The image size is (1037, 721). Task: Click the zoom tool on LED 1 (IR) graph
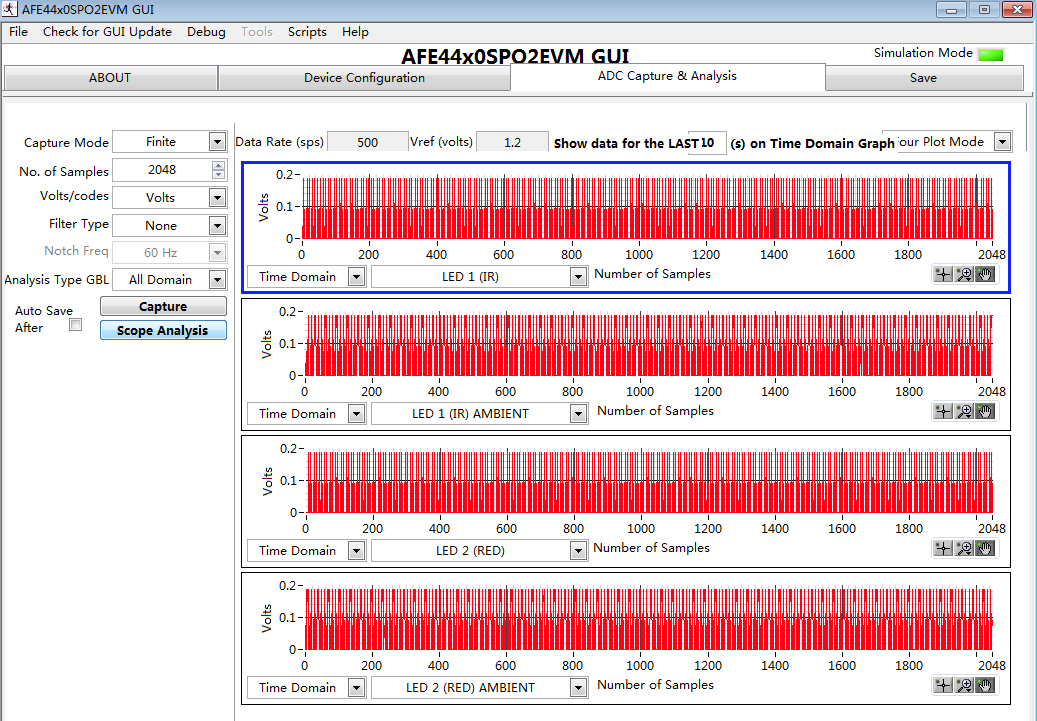[964, 275]
